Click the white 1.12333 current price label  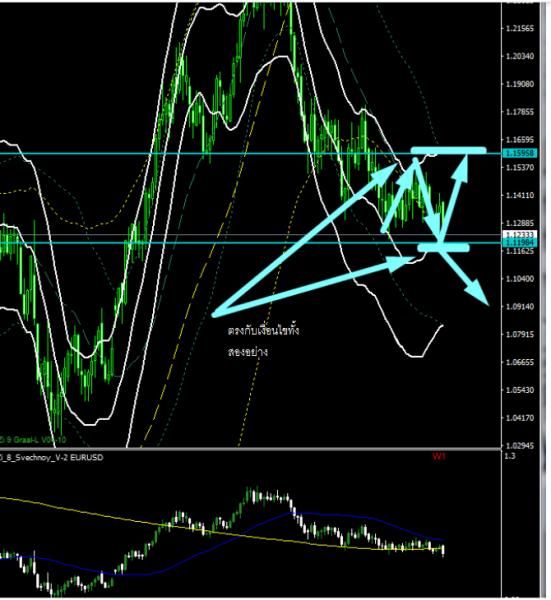click(520, 234)
